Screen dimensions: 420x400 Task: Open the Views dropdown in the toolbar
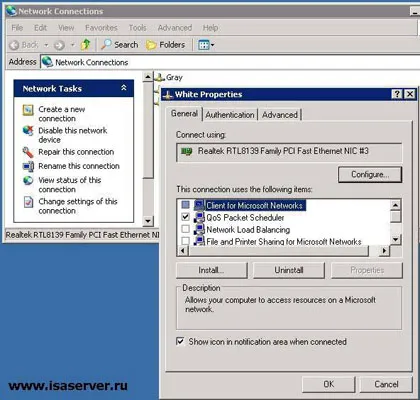(x=206, y=45)
